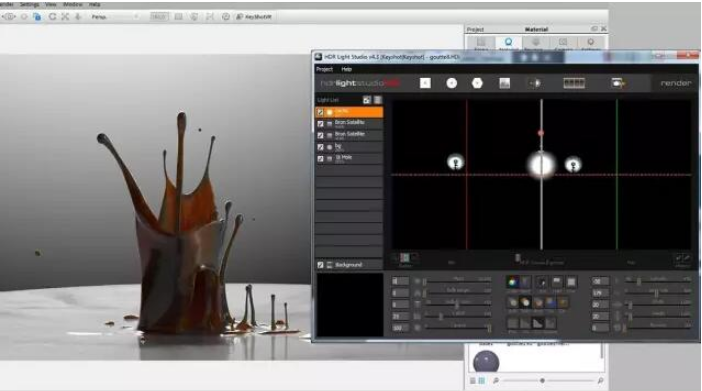Click the first eye-shaped KeyShot toolbar icon
702x391 pixels.
[x=9, y=17]
